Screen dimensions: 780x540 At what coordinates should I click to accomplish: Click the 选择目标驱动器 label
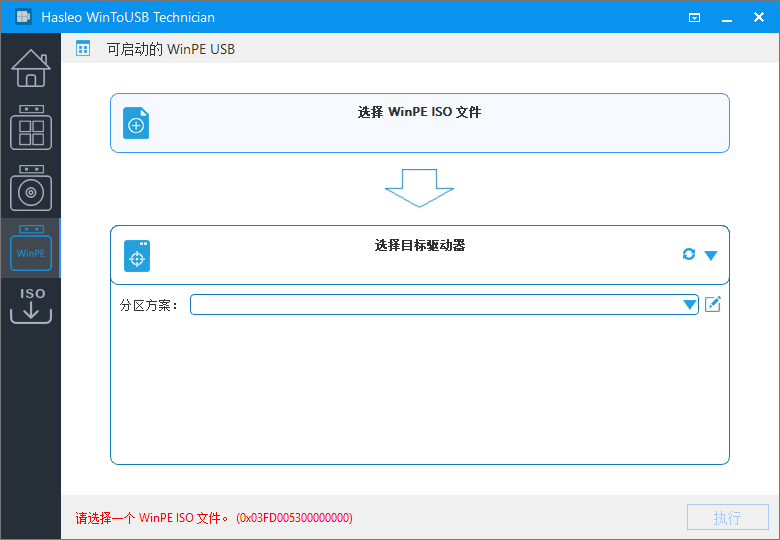pos(419,245)
